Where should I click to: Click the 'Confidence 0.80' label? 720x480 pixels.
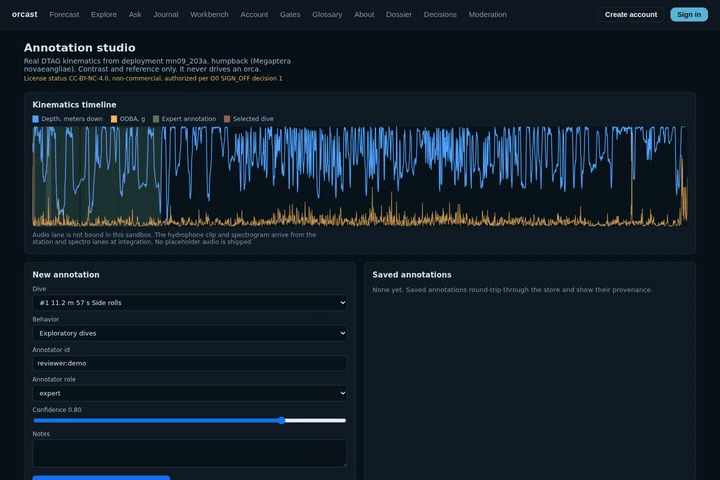point(57,410)
